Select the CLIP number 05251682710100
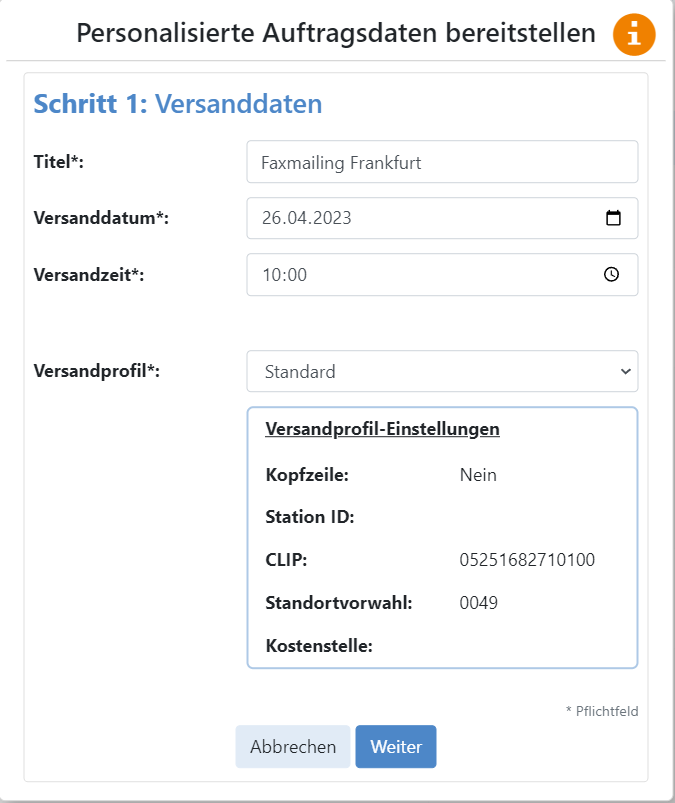 click(x=527, y=560)
